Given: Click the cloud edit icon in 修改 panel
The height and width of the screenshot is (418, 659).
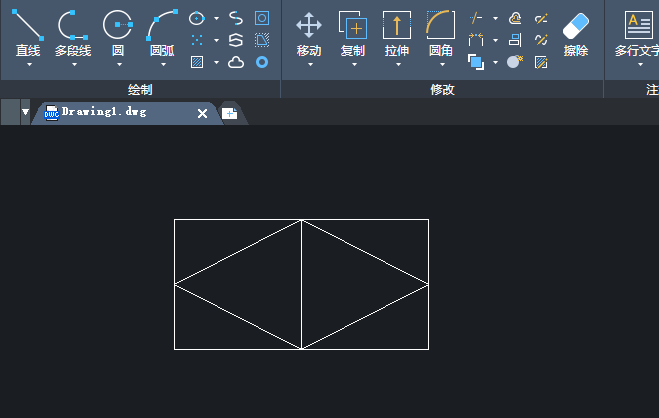Looking at the screenshot, I should (x=515, y=18).
